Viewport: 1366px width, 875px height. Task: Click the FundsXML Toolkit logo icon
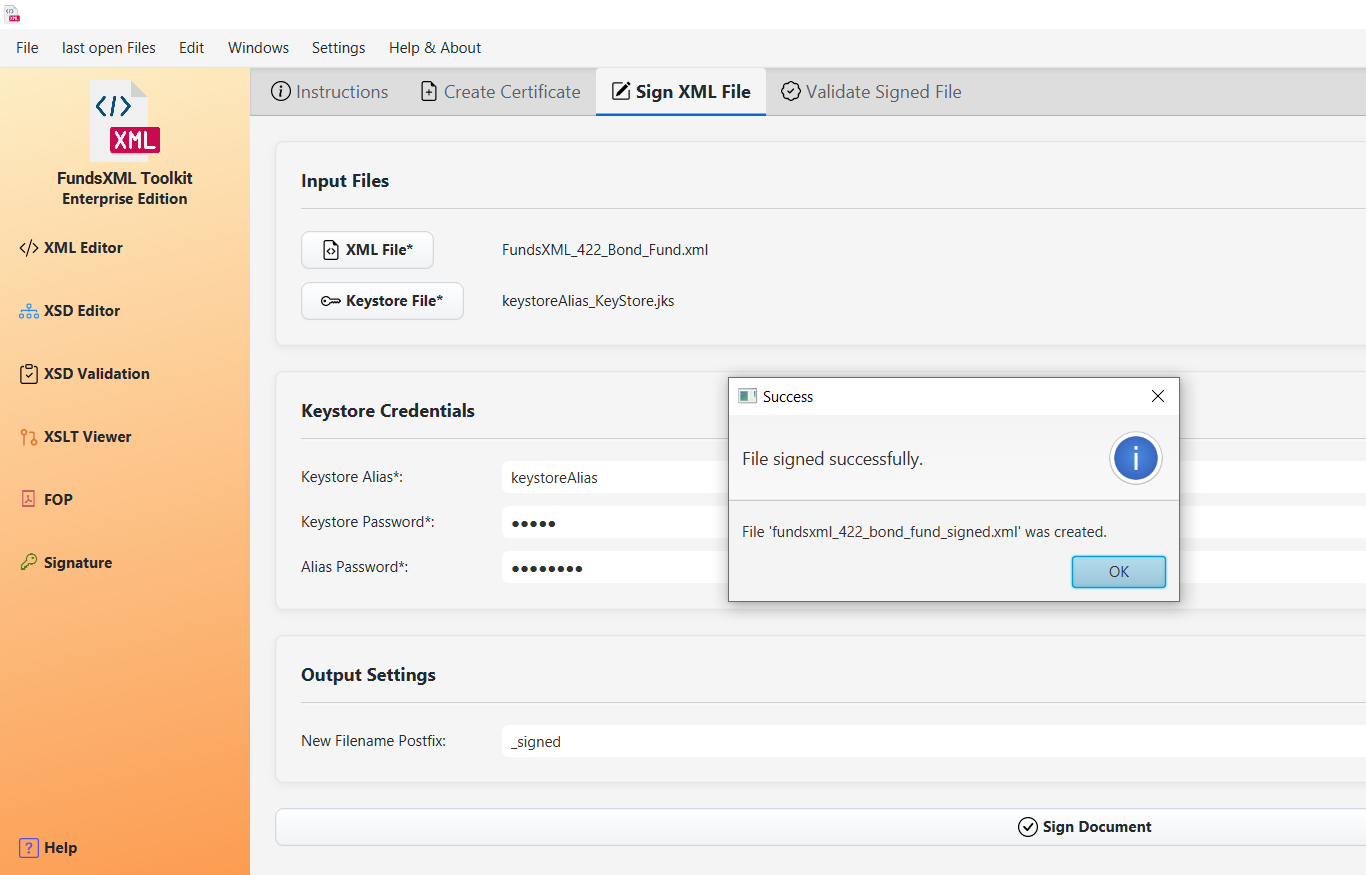(x=125, y=121)
